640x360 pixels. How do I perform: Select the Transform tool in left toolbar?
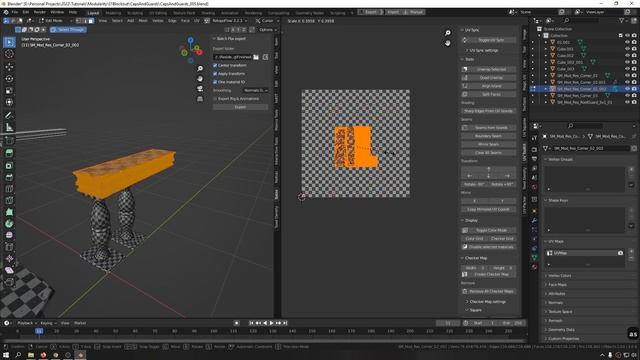click(9, 102)
